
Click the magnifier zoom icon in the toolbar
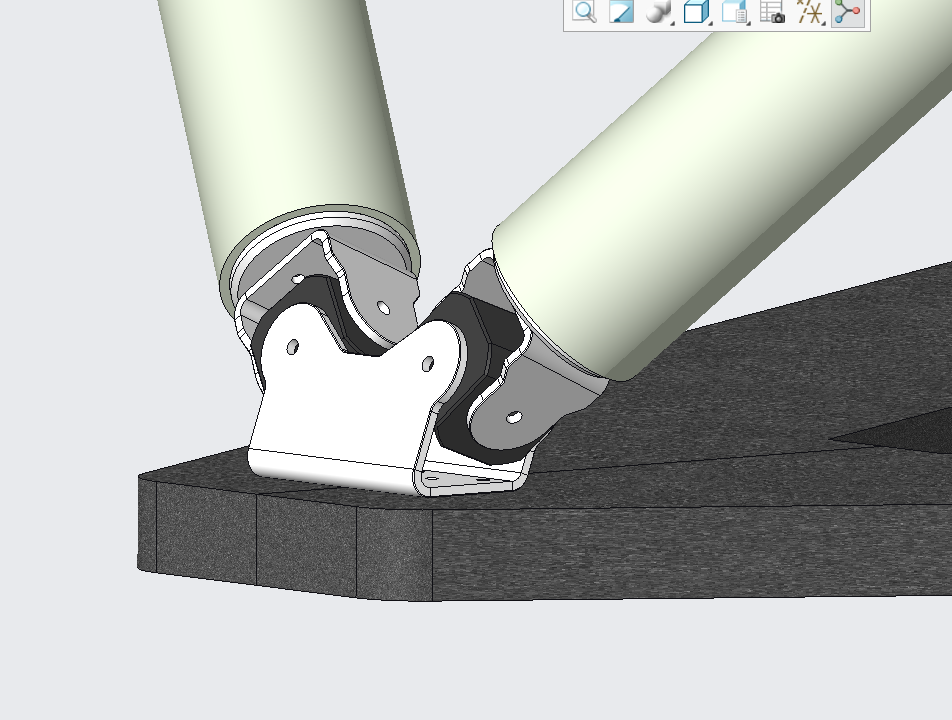pyautogui.click(x=584, y=12)
